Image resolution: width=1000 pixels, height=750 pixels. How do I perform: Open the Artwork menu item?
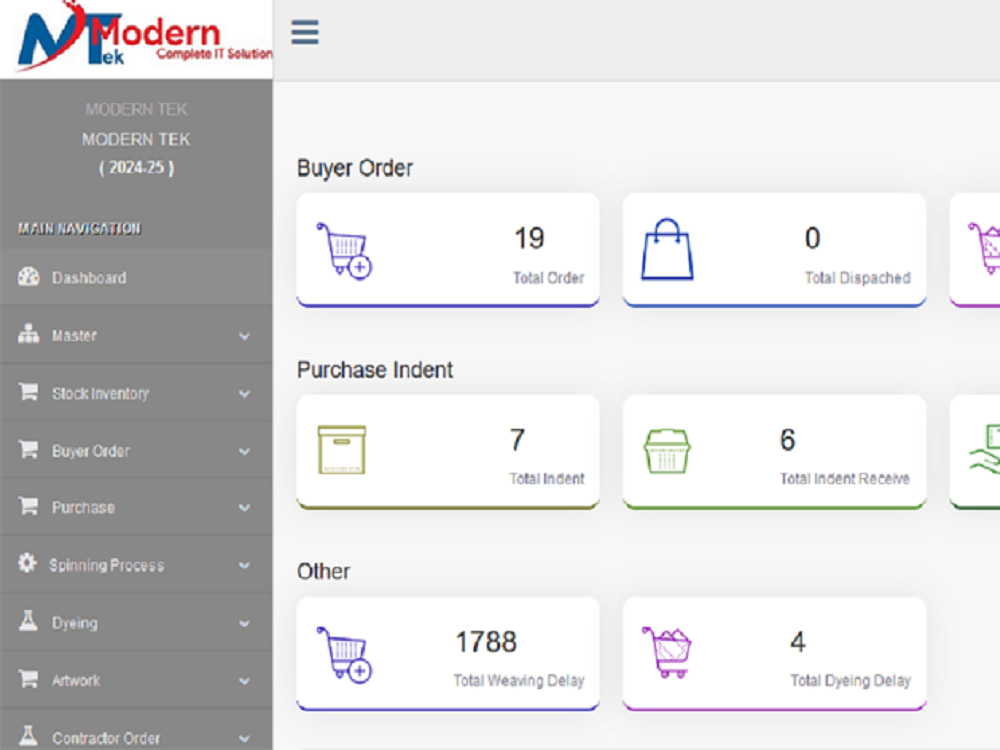(136, 680)
